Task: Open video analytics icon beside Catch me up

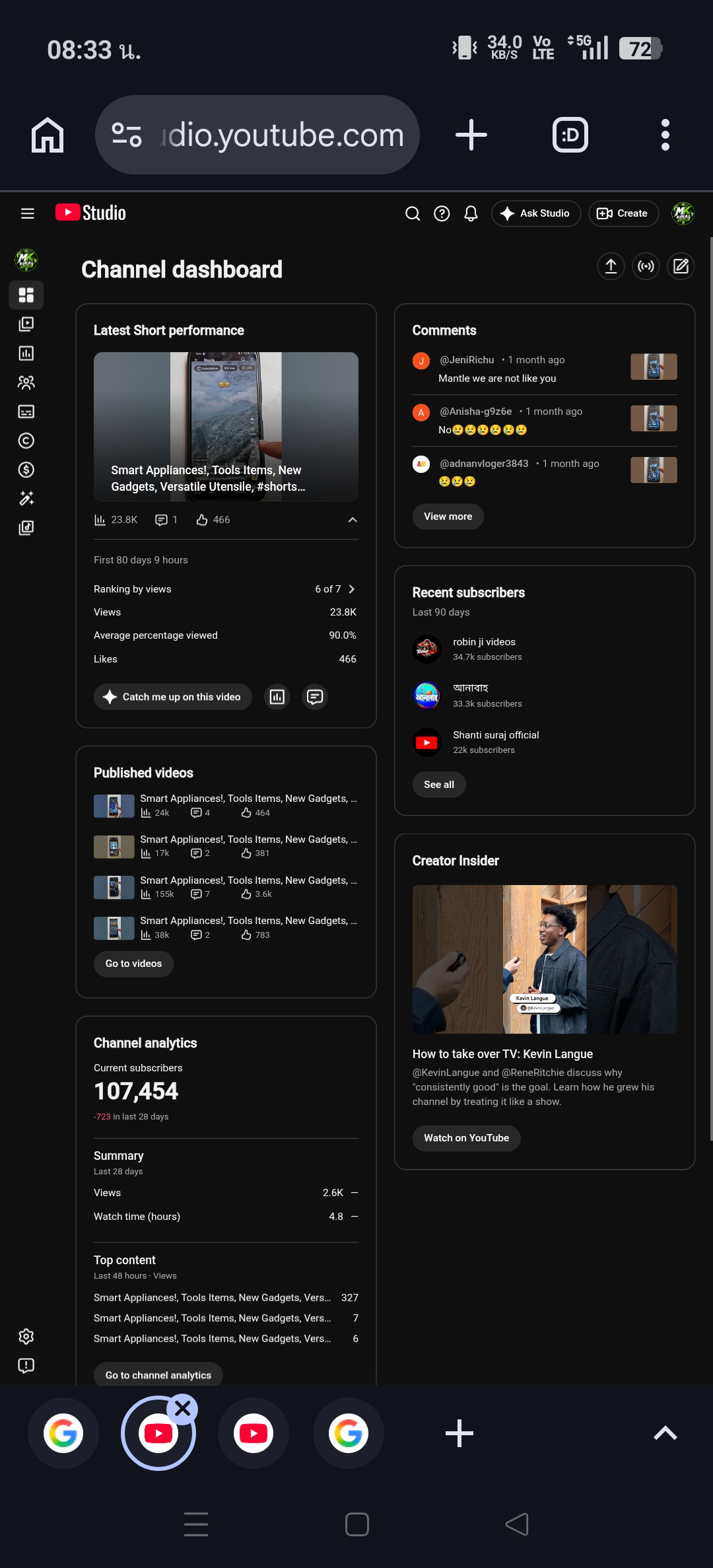Action: pos(277,697)
